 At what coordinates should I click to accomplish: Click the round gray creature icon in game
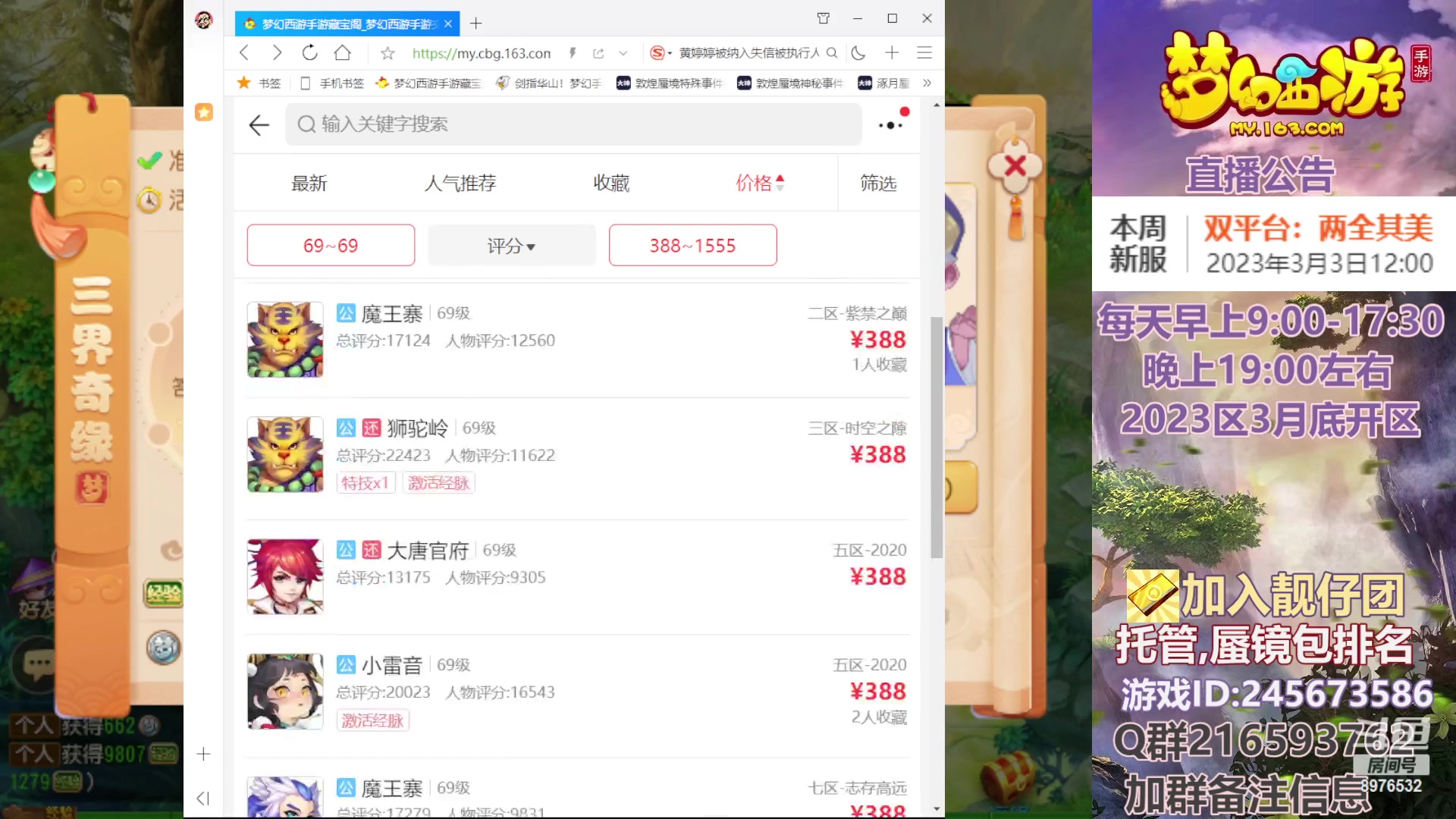[x=163, y=648]
